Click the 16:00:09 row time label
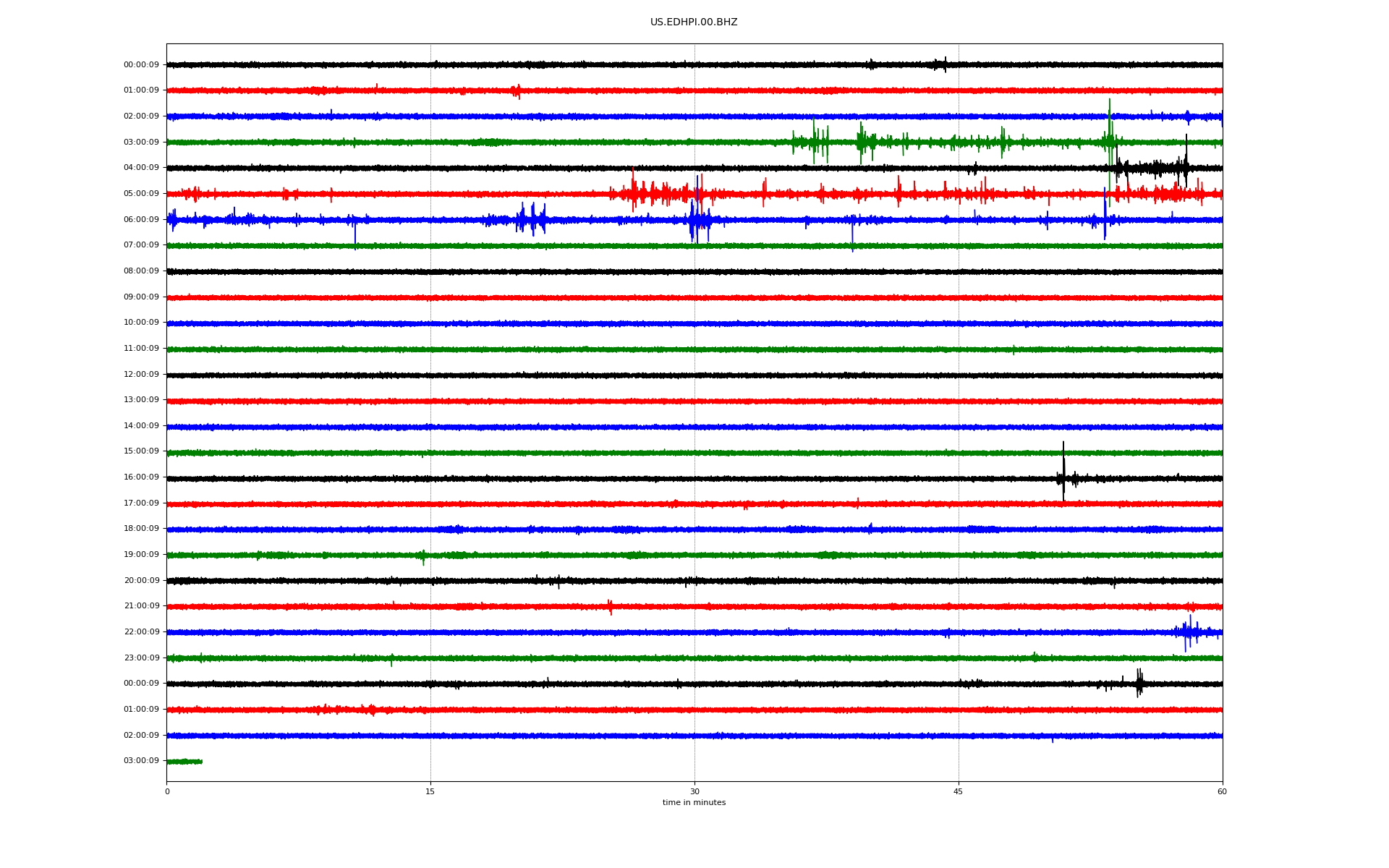Viewport: 1389px width, 868px height. 141,477
